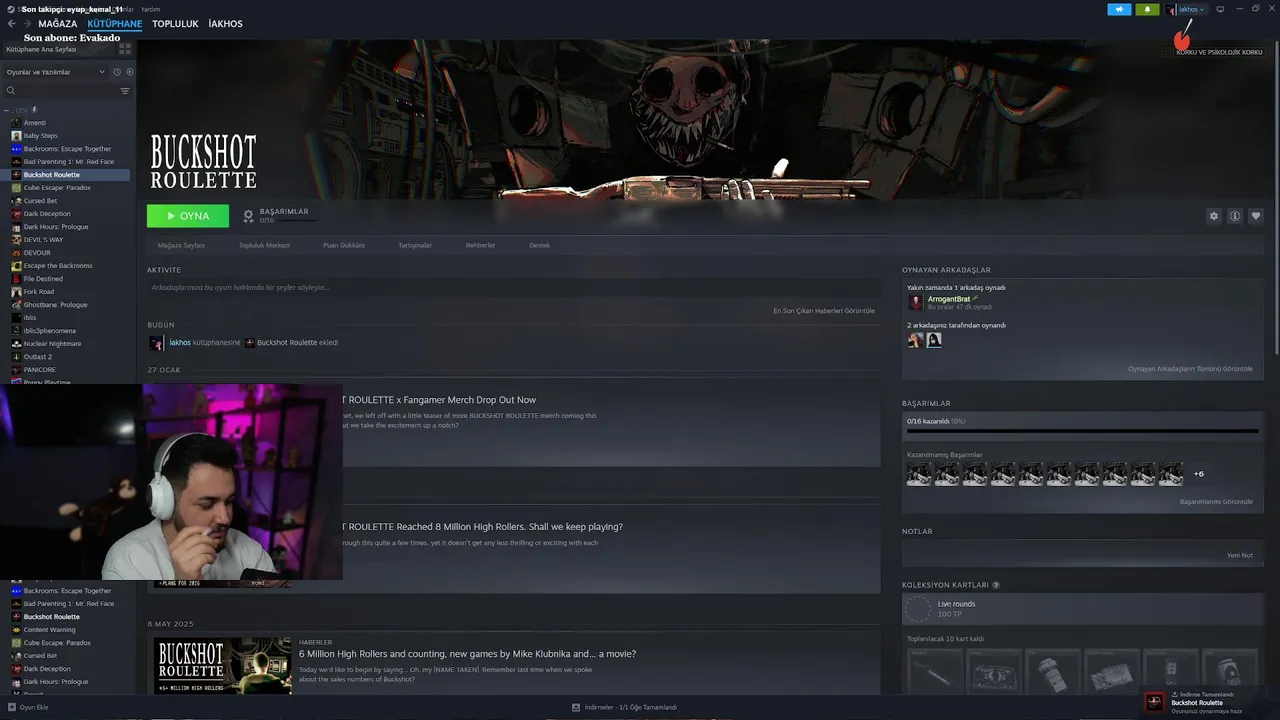1280x720 pixels.
Task: Select upper Backrooms: Escape Together entry
Action: [x=67, y=149]
